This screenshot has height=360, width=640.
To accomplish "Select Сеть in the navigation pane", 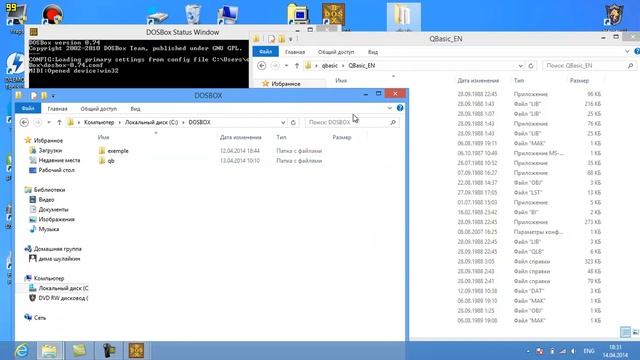I will [x=40, y=318].
